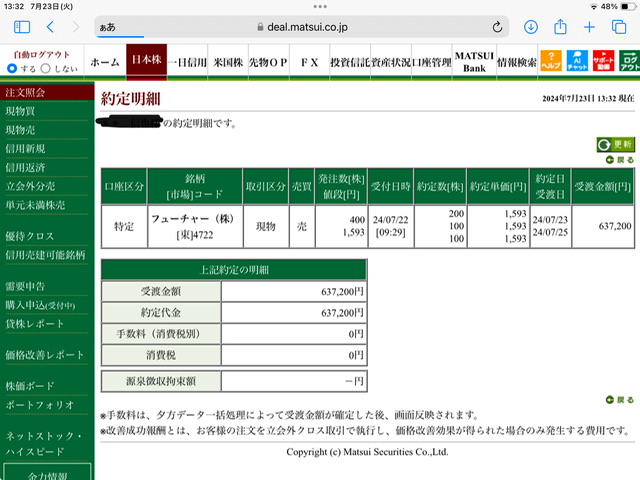
Task: Click 637,200 in the 受渡金額 column
Action: pyautogui.click(x=615, y=226)
